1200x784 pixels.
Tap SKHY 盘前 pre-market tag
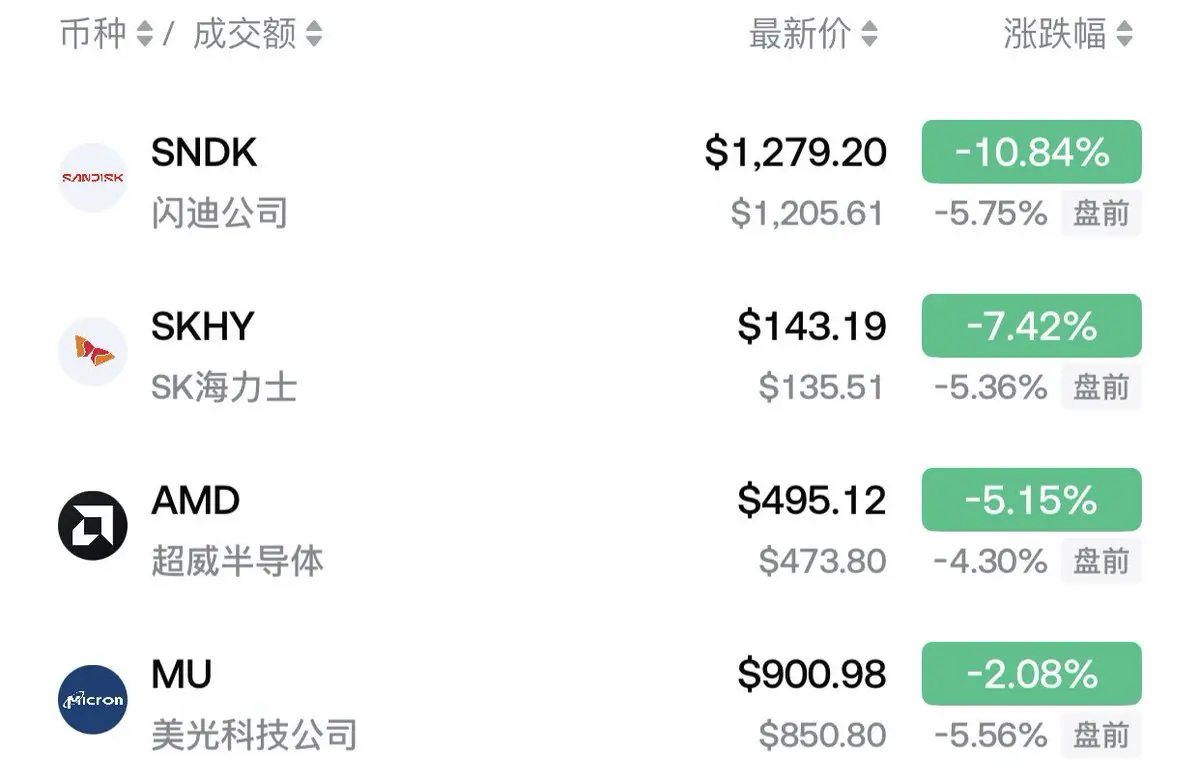click(1101, 387)
